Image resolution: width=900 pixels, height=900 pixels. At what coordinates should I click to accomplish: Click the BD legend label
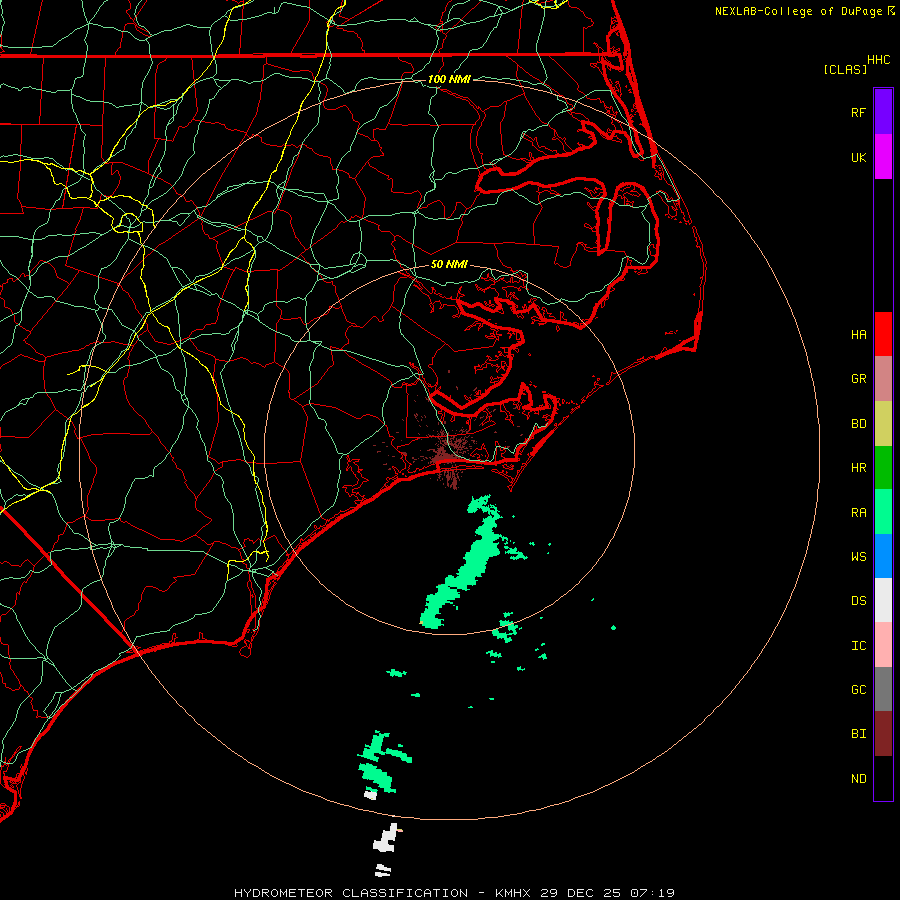tap(859, 424)
